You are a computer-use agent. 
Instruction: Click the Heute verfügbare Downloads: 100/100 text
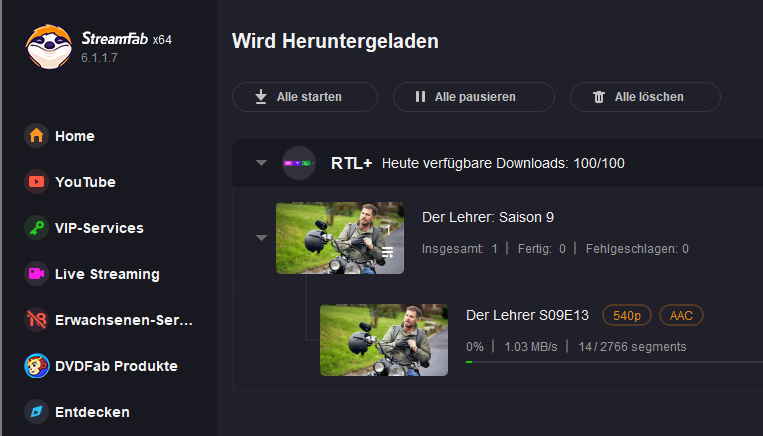[503, 163]
